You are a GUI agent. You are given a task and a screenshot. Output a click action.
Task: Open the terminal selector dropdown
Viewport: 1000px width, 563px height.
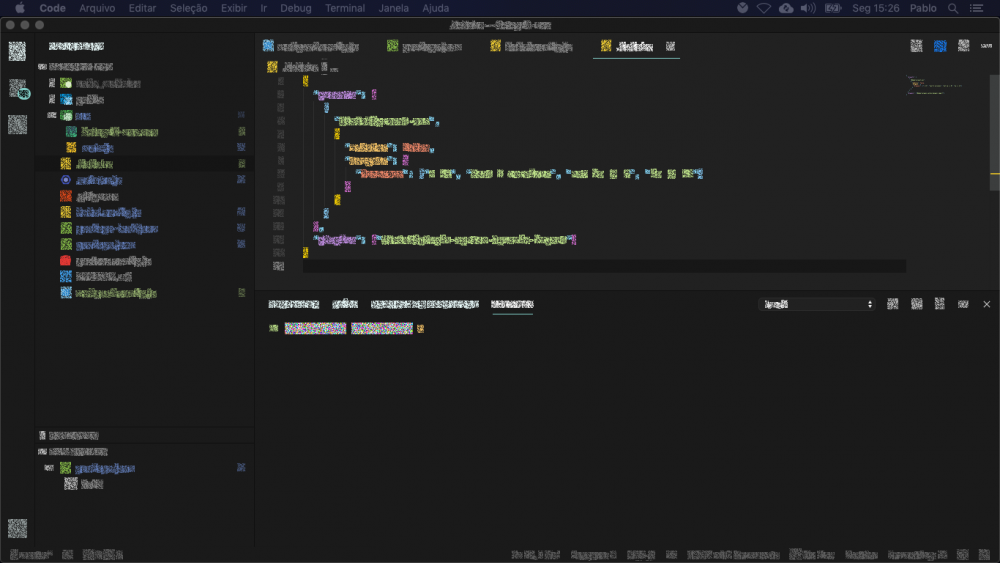(x=816, y=304)
